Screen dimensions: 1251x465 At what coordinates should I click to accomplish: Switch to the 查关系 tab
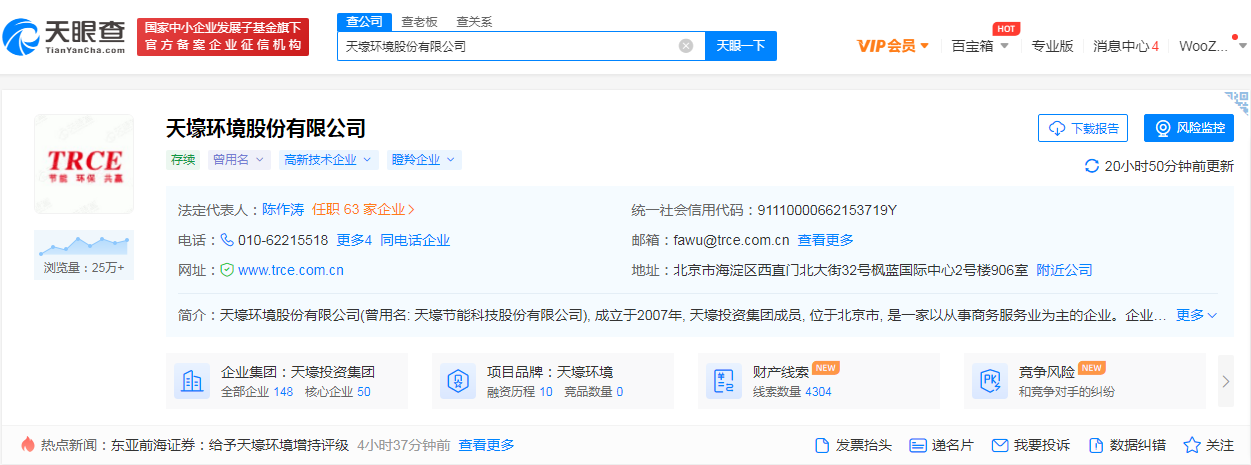[x=474, y=21]
